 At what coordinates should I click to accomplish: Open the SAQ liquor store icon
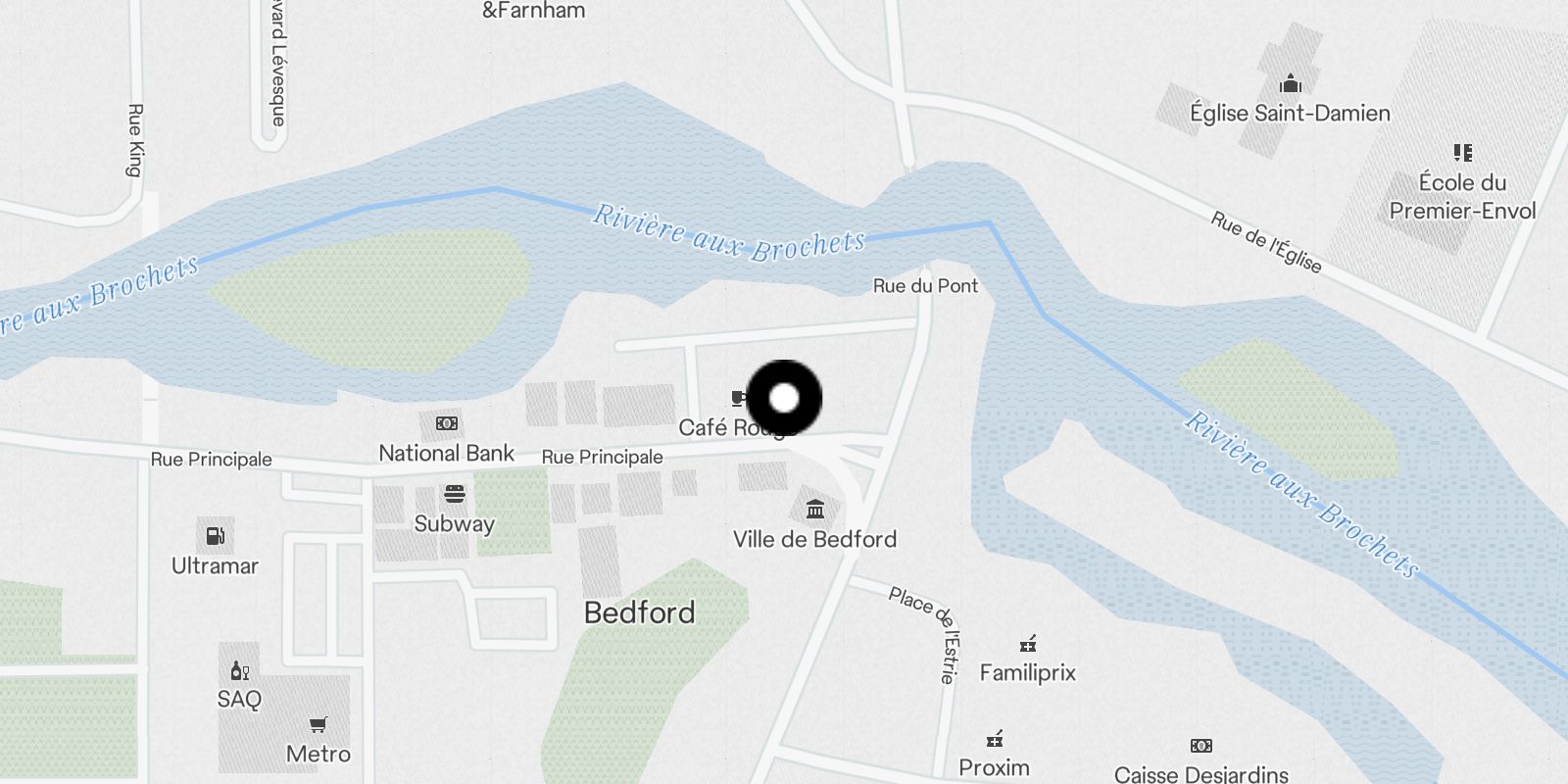pyautogui.click(x=239, y=670)
